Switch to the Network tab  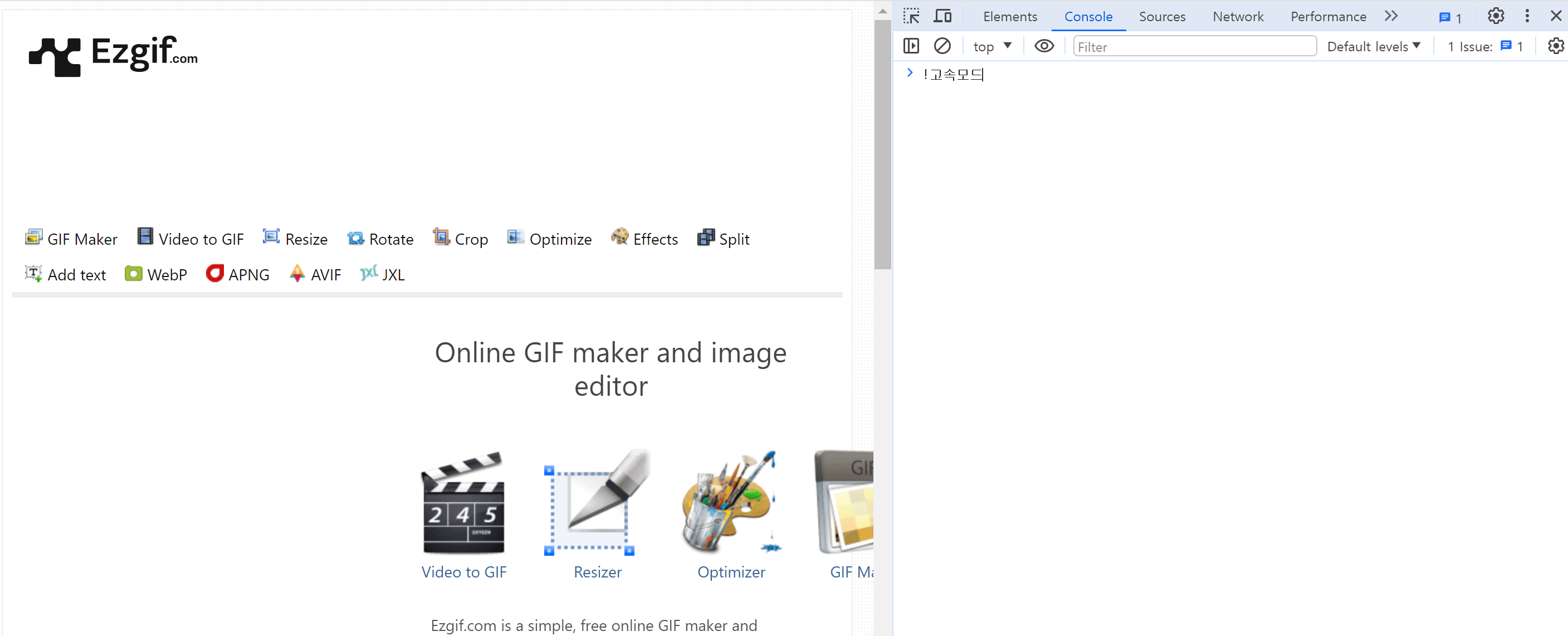[x=1238, y=17]
